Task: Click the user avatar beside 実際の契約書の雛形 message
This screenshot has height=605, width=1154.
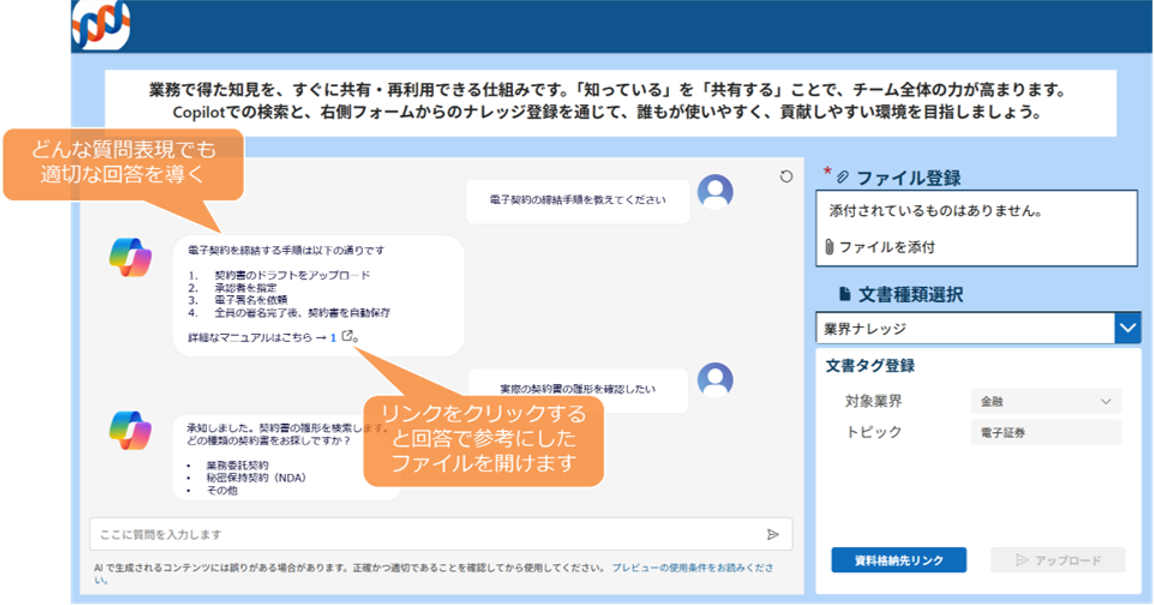Action: (715, 379)
